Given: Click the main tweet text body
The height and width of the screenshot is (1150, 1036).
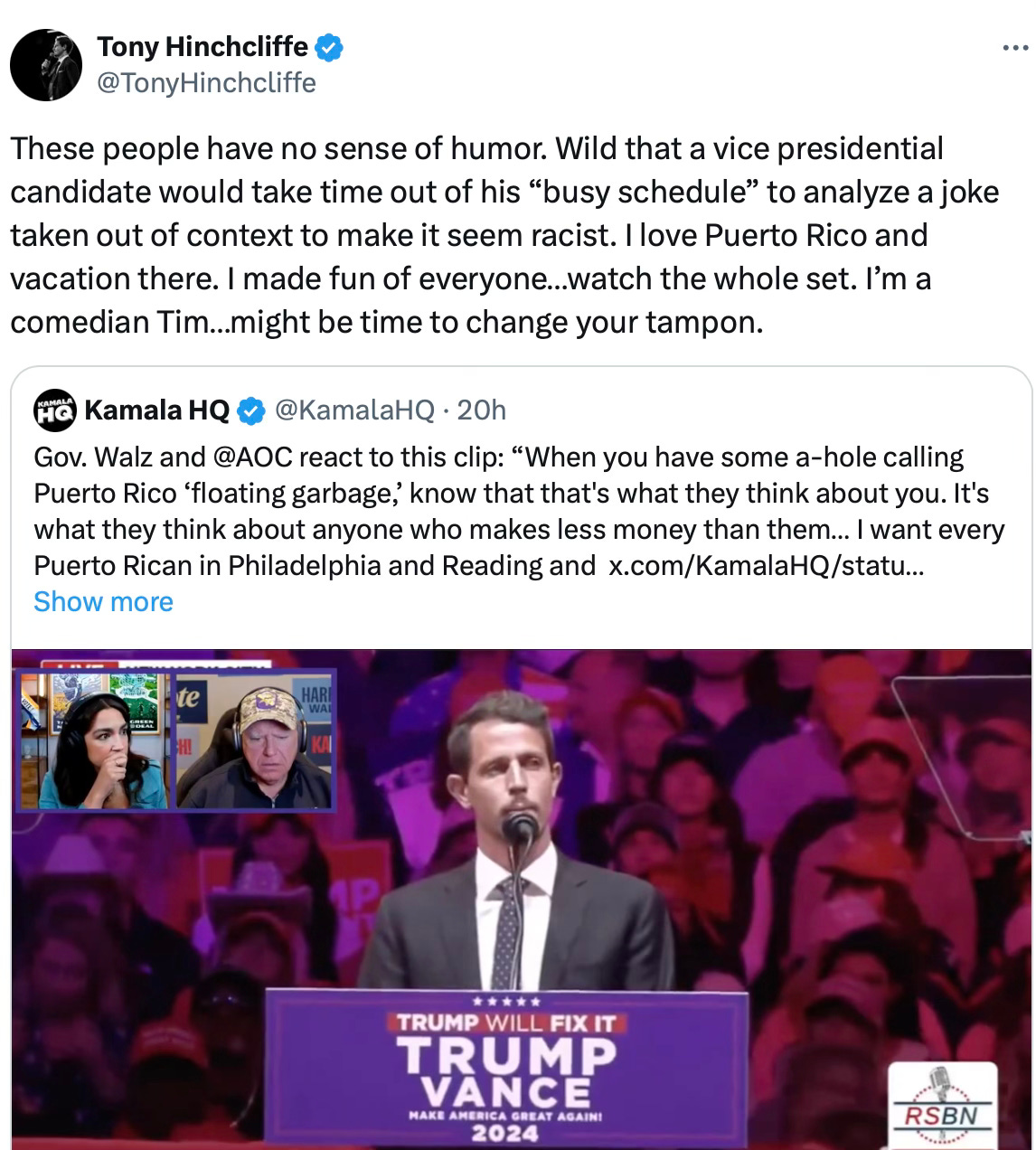Looking at the screenshot, I should coord(504,235).
